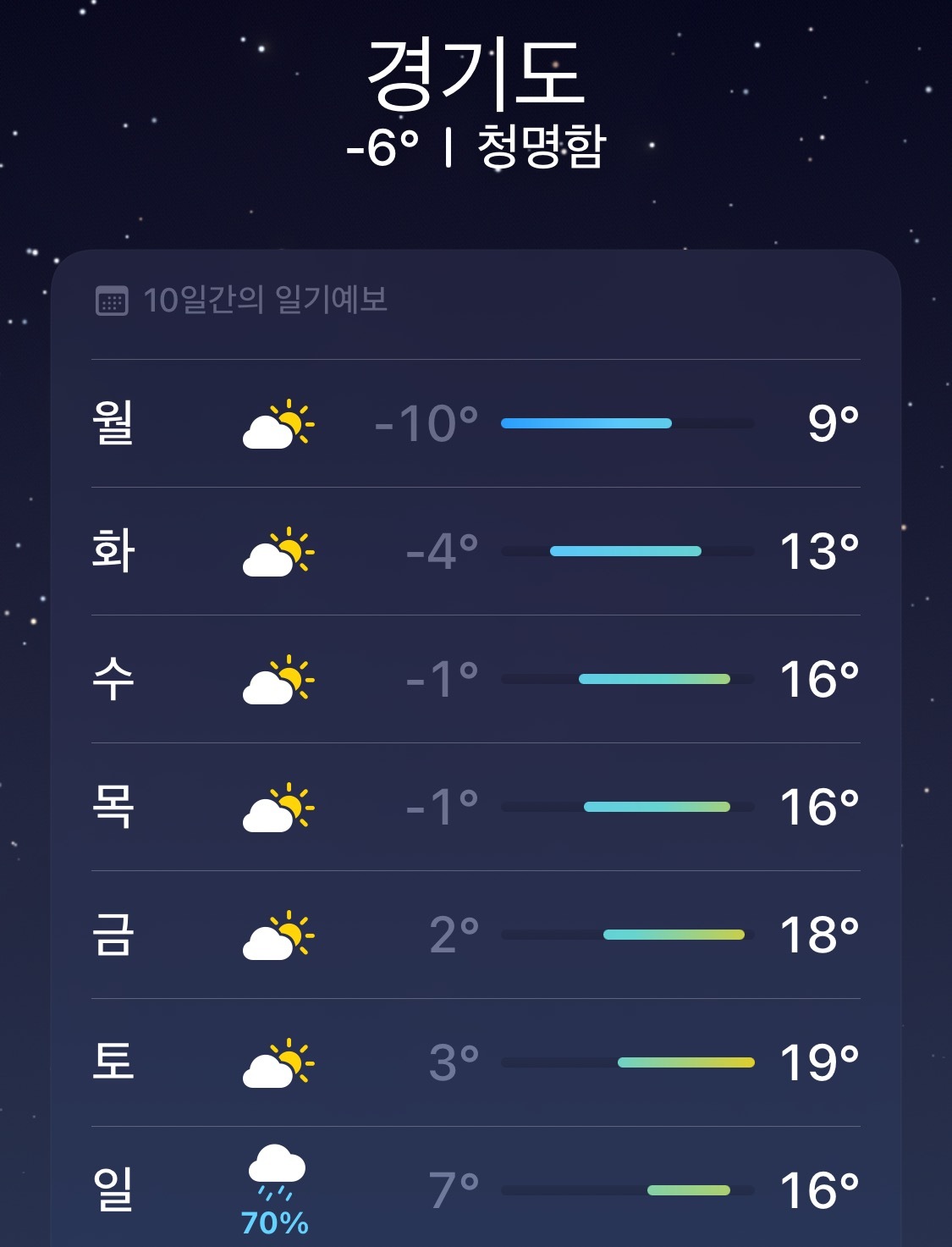Tap the 70% rain probability label
This screenshot has height=1247, width=952.
coord(275,1223)
